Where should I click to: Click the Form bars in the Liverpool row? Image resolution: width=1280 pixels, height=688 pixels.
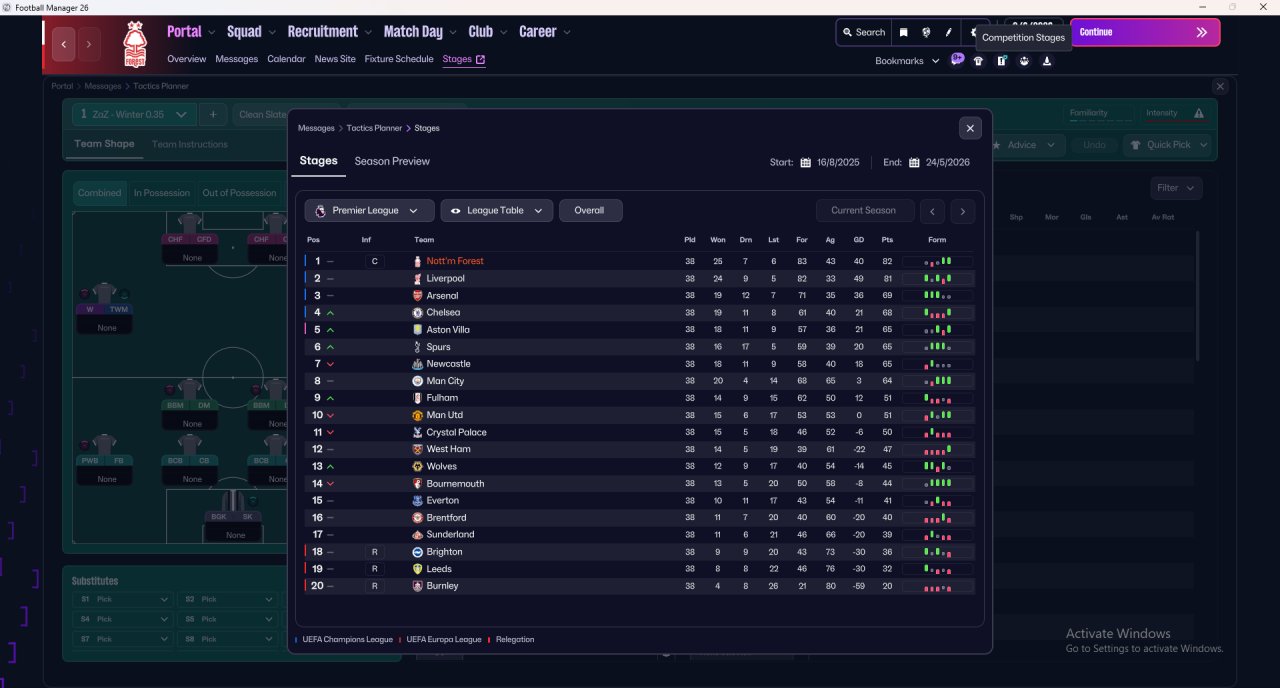tap(937, 278)
